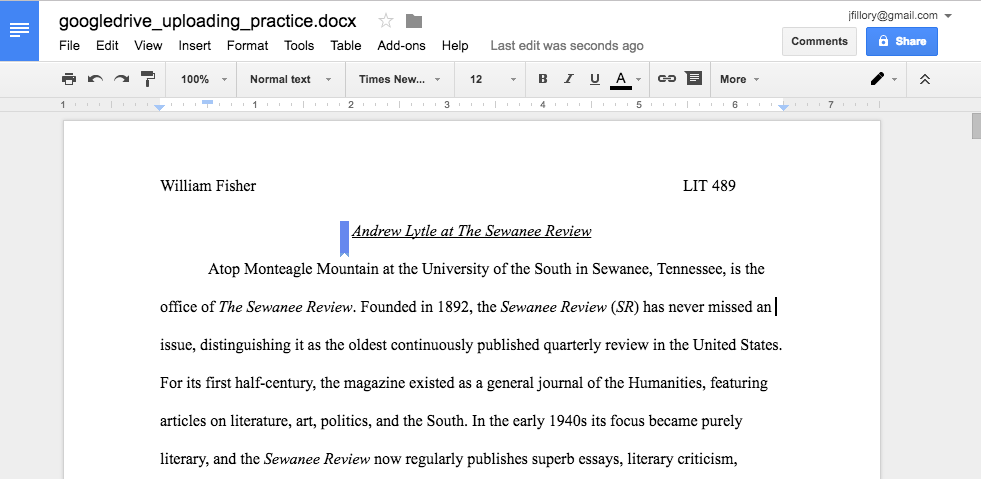Open the move-to-folder icon

pyautogui.click(x=414, y=21)
